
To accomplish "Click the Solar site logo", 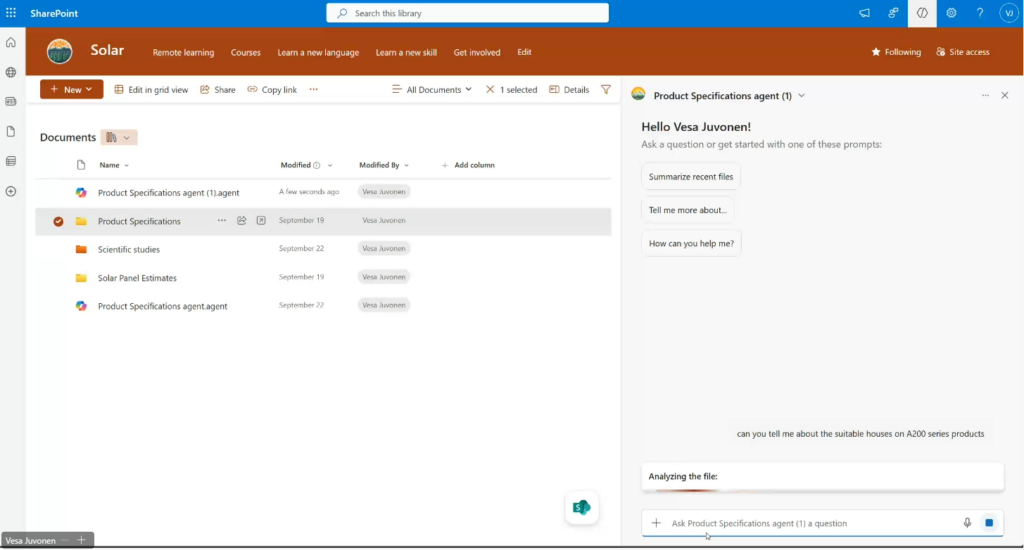I will [60, 51].
